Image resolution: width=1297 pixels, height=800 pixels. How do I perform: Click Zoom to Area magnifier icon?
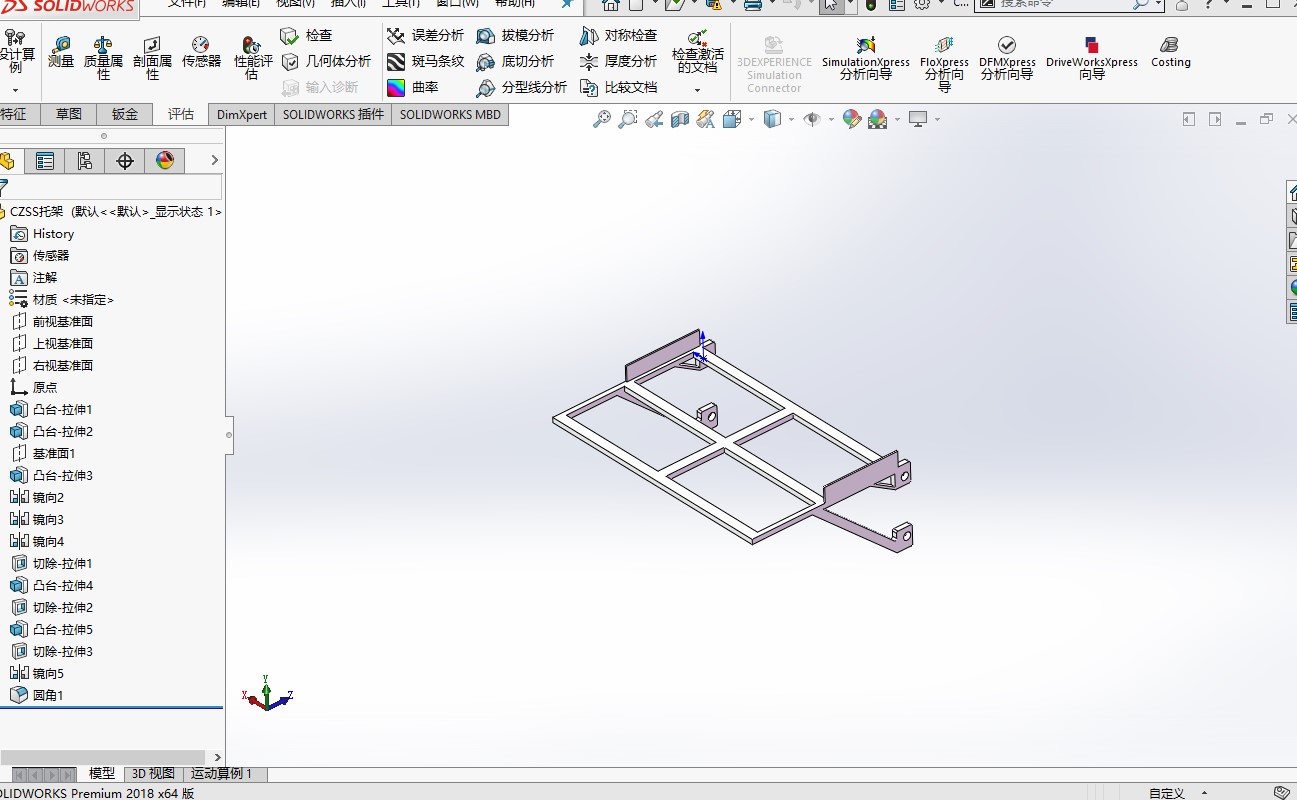point(628,120)
